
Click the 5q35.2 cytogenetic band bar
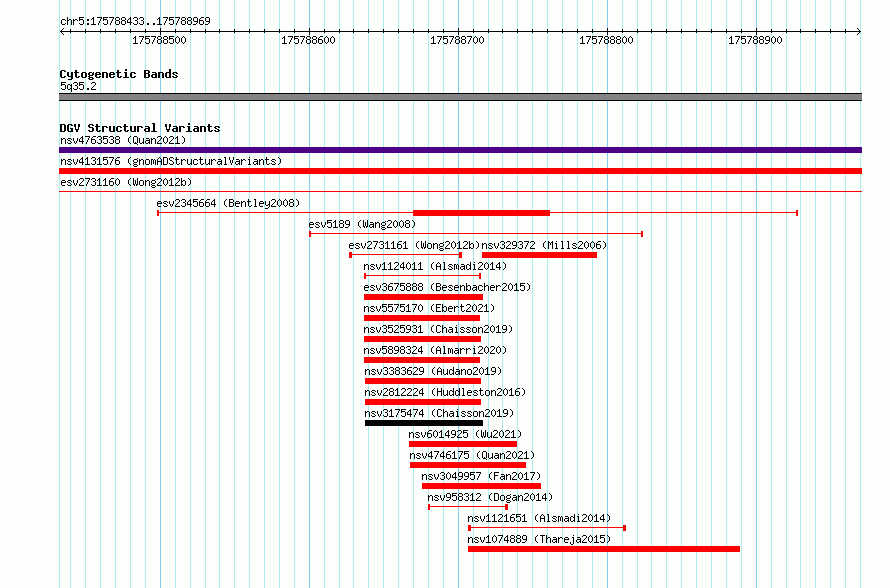460,97
